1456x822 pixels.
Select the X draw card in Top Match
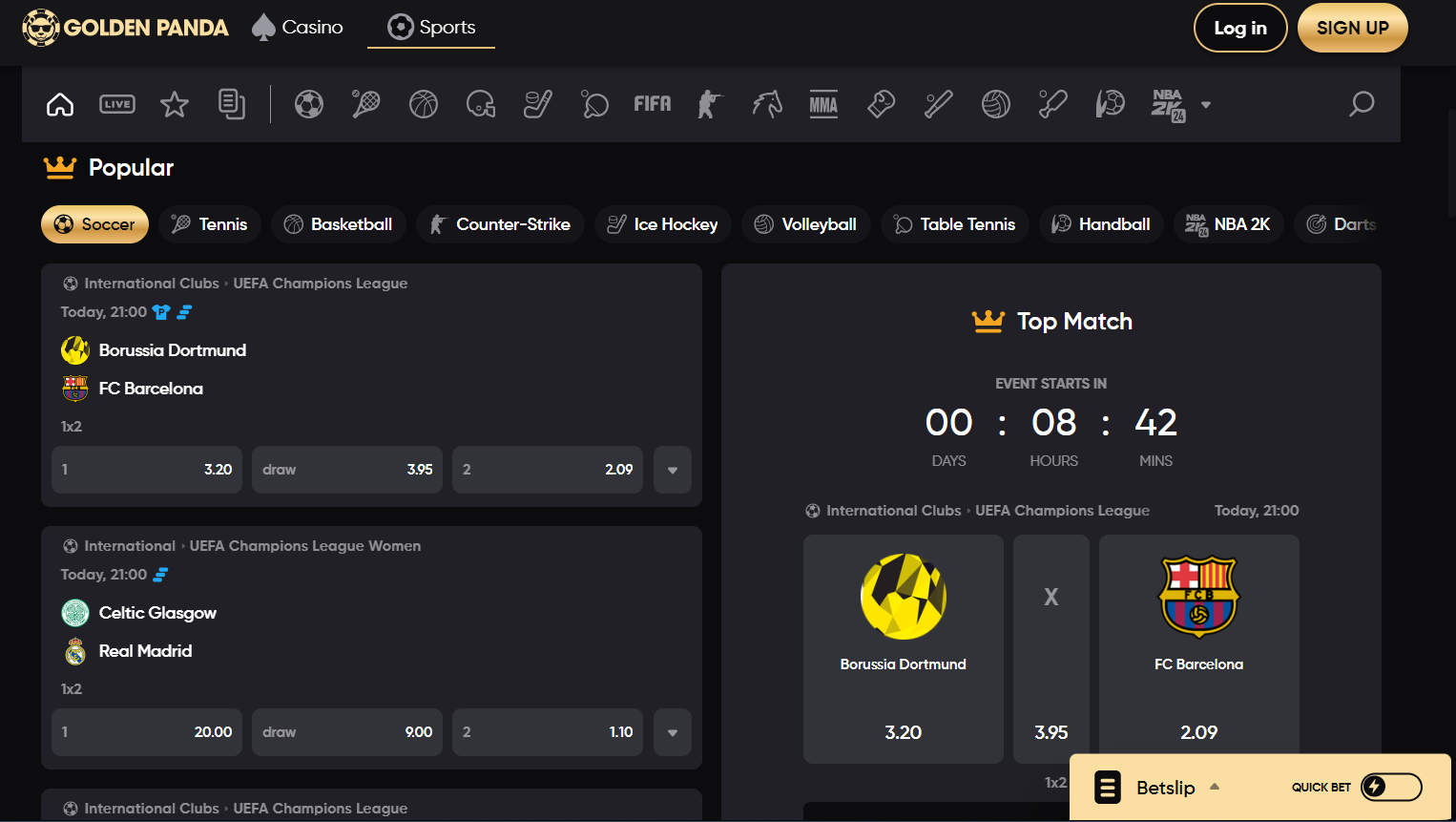click(1051, 649)
